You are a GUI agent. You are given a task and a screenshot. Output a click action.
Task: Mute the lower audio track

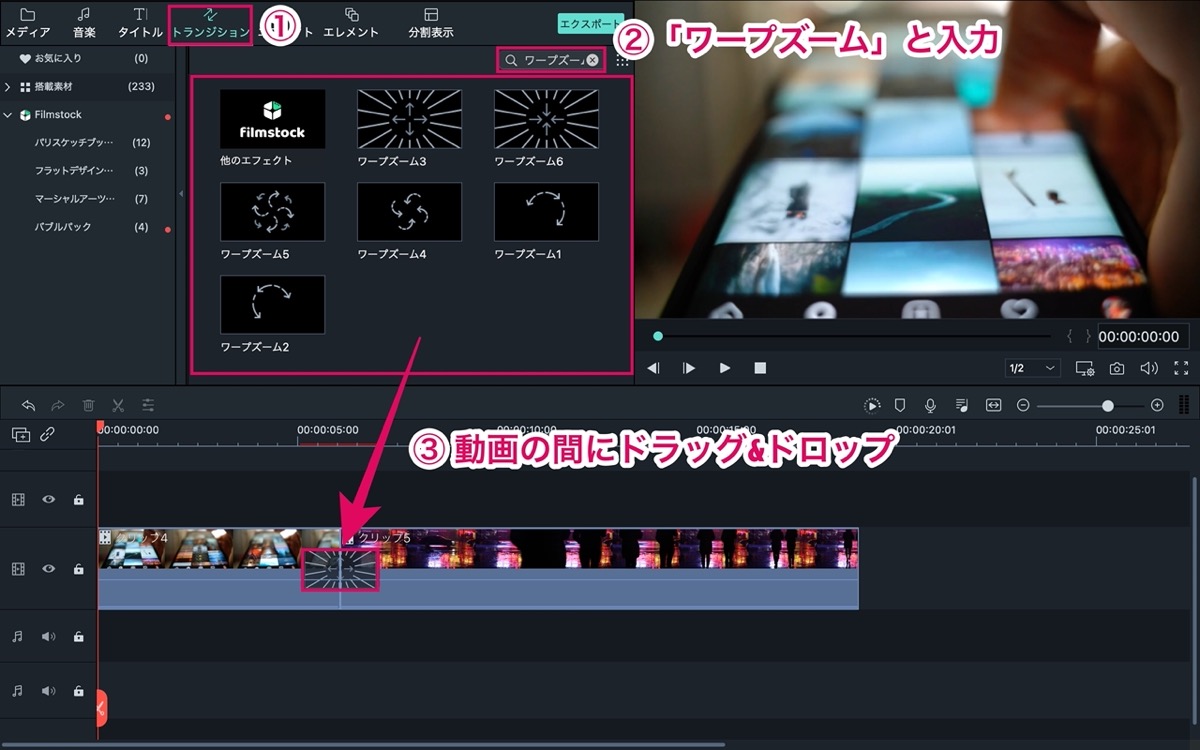coord(48,691)
